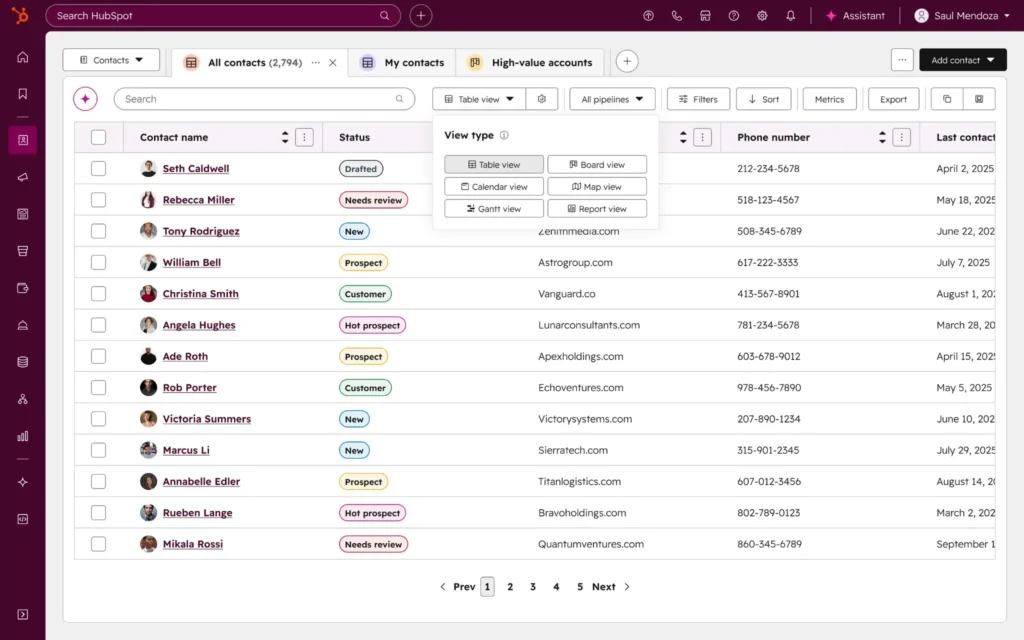The width and height of the screenshot is (1024, 640).
Task: Open the reporting bar chart icon in sidebar
Action: pyautogui.click(x=22, y=436)
